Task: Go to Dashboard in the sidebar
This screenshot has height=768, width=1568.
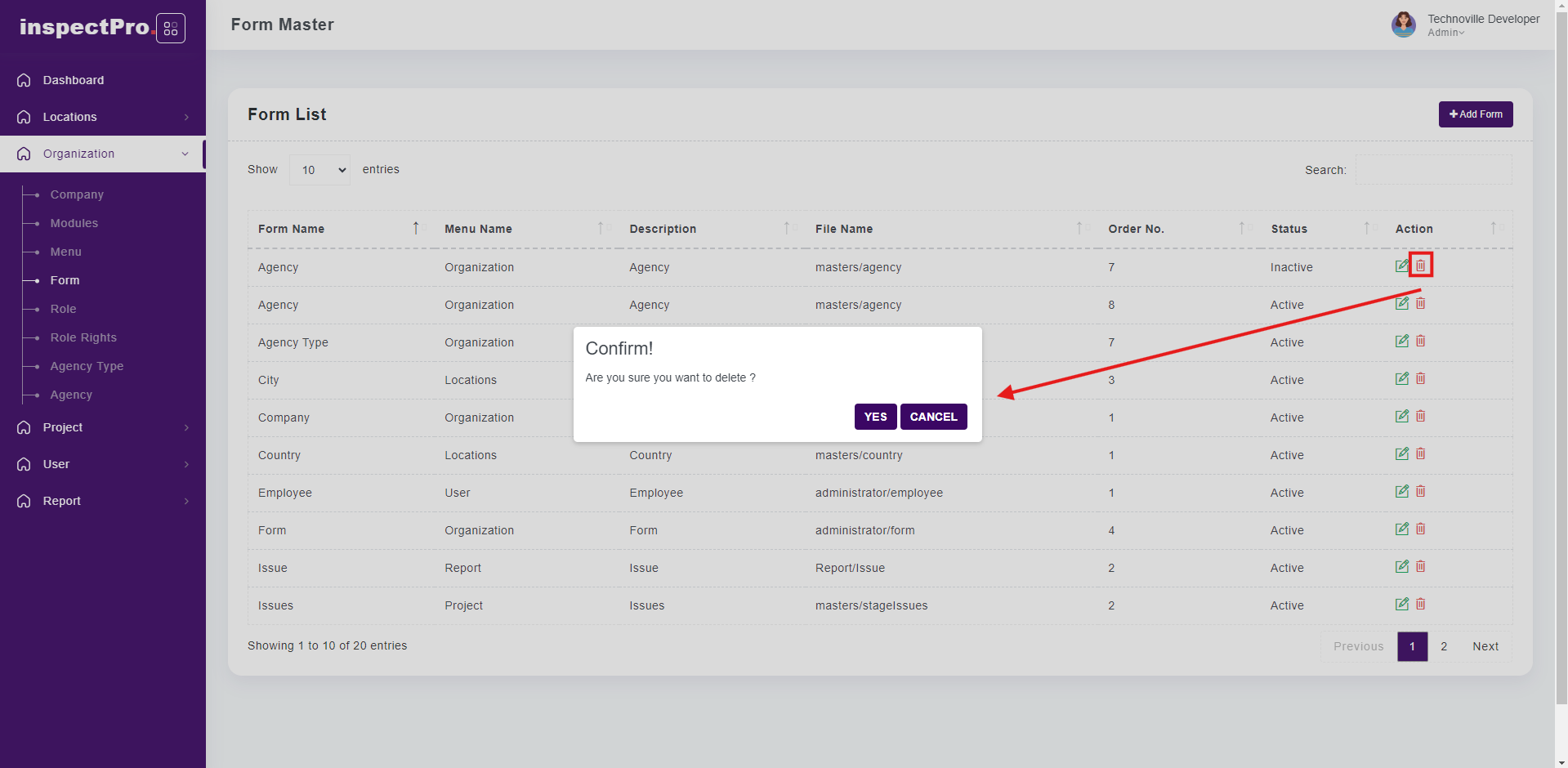Action: [74, 80]
